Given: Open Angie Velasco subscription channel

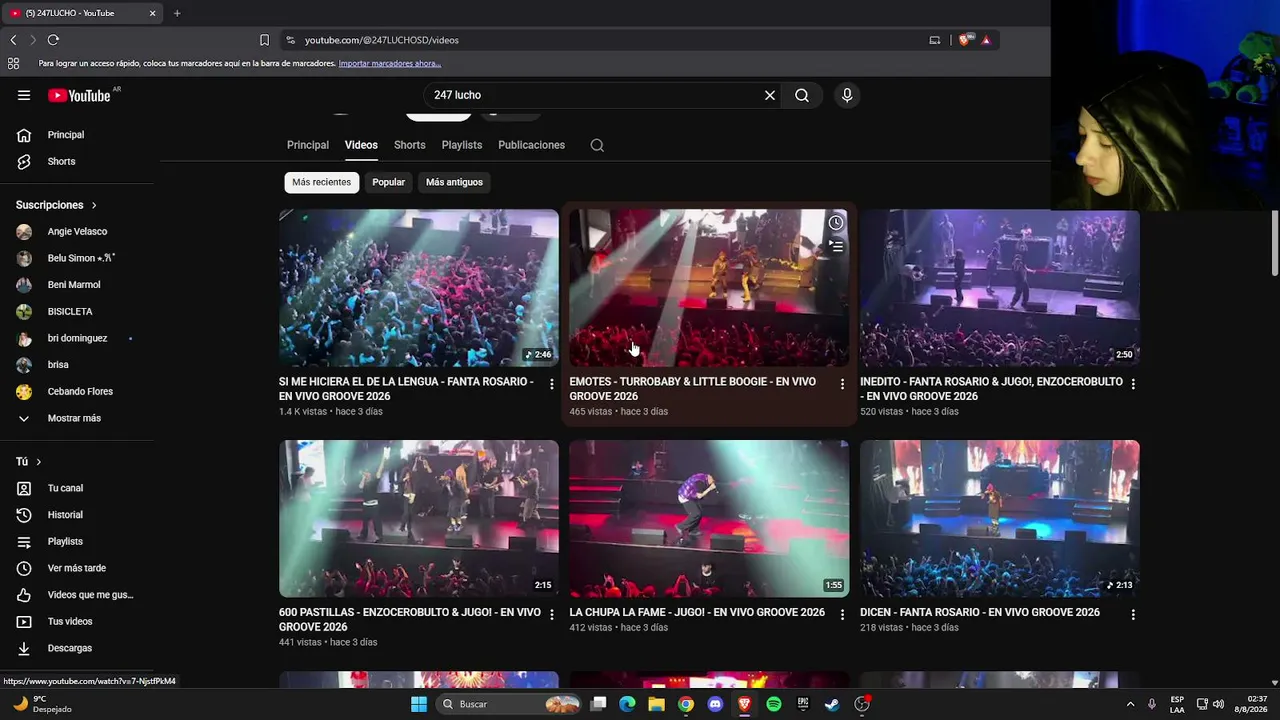Looking at the screenshot, I should point(77,232).
